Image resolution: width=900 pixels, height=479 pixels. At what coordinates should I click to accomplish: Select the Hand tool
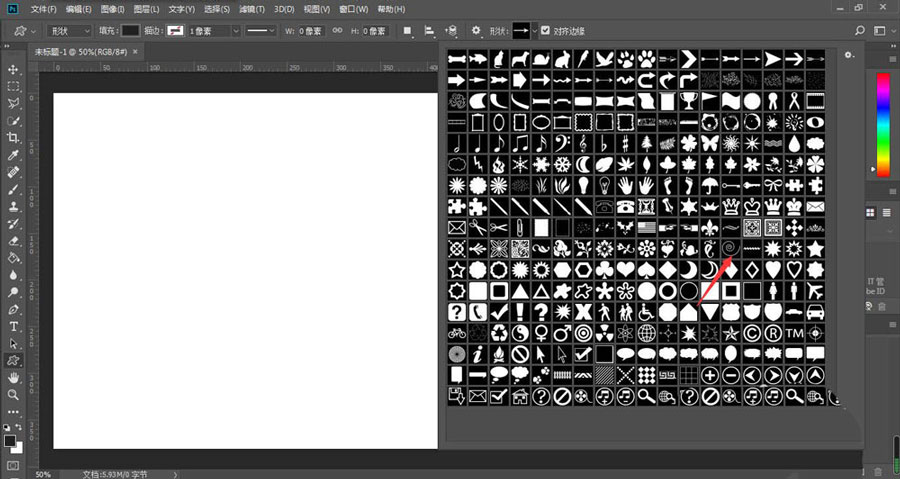(13, 377)
